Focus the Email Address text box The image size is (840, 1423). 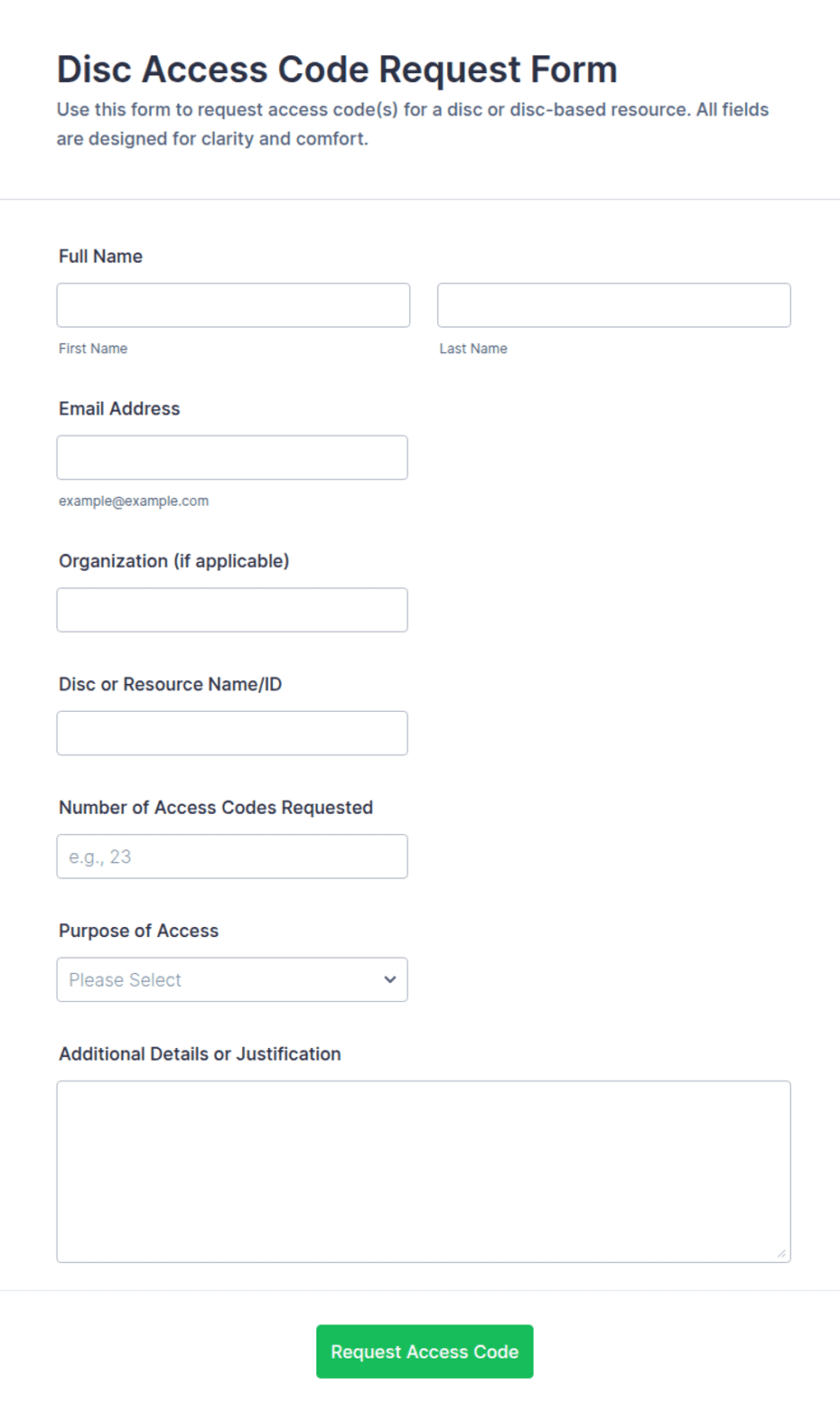point(232,457)
